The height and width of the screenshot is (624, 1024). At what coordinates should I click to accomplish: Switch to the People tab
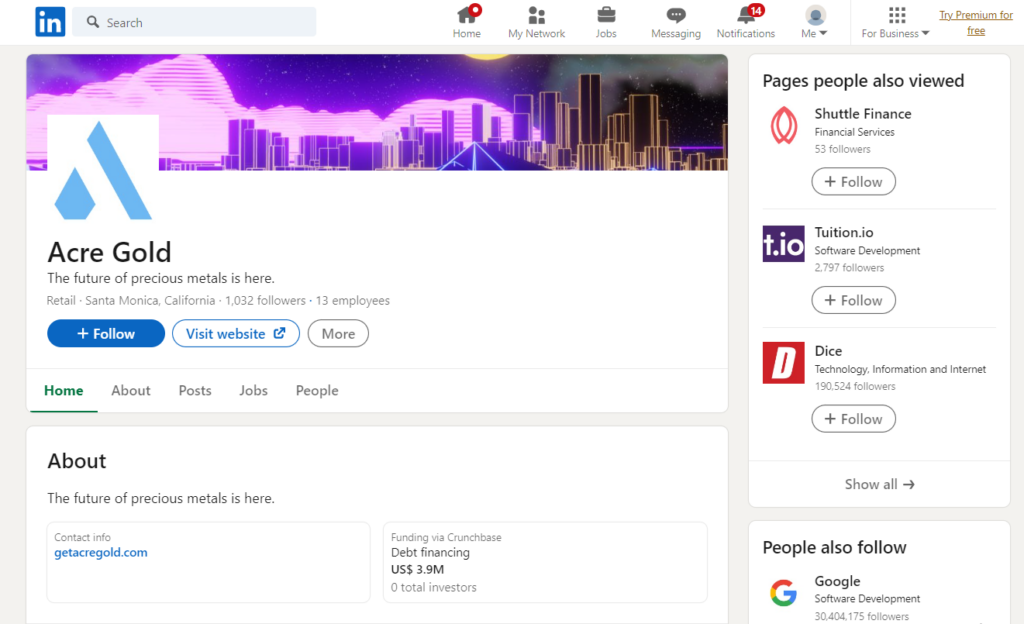coord(317,390)
